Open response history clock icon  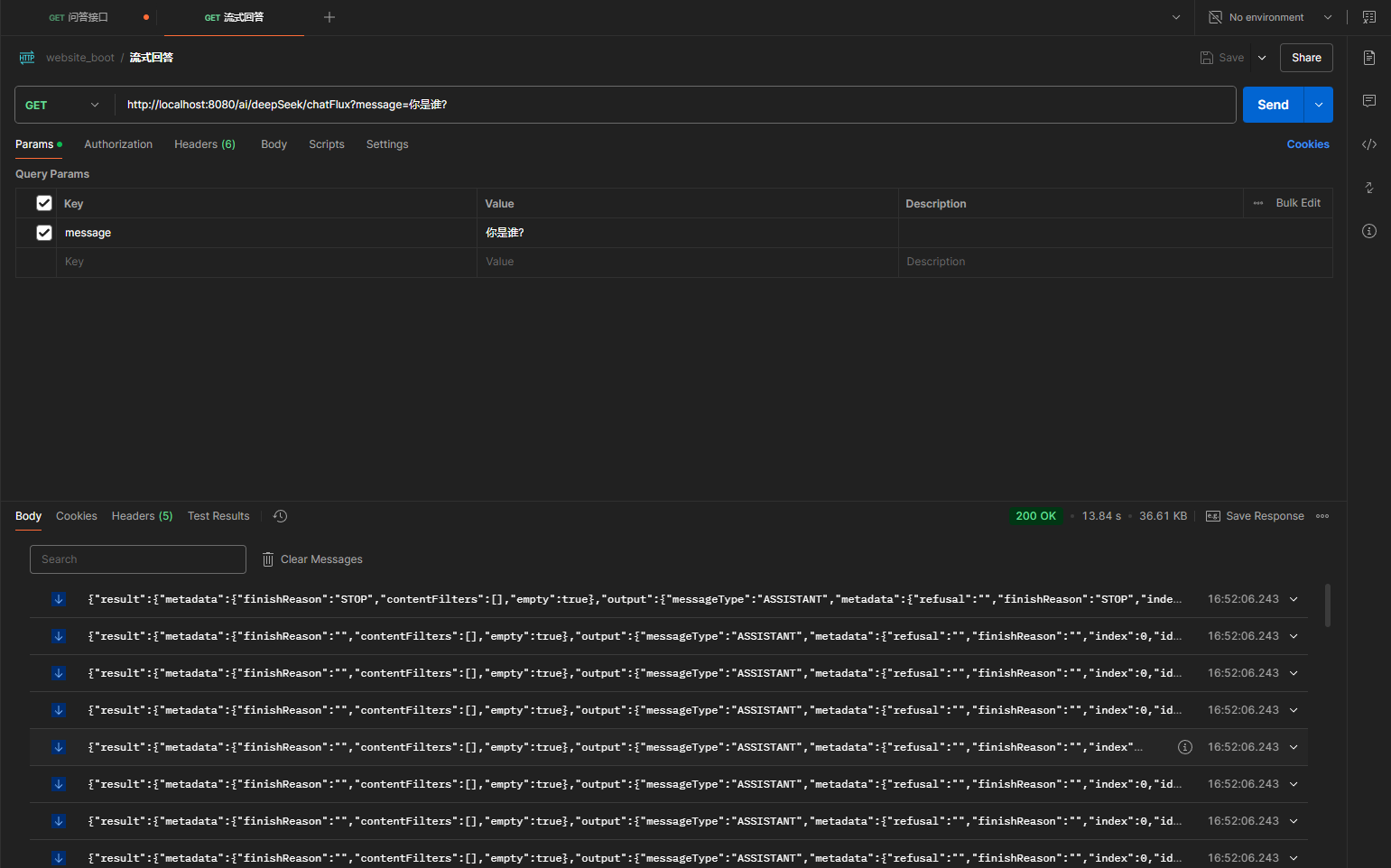(280, 516)
